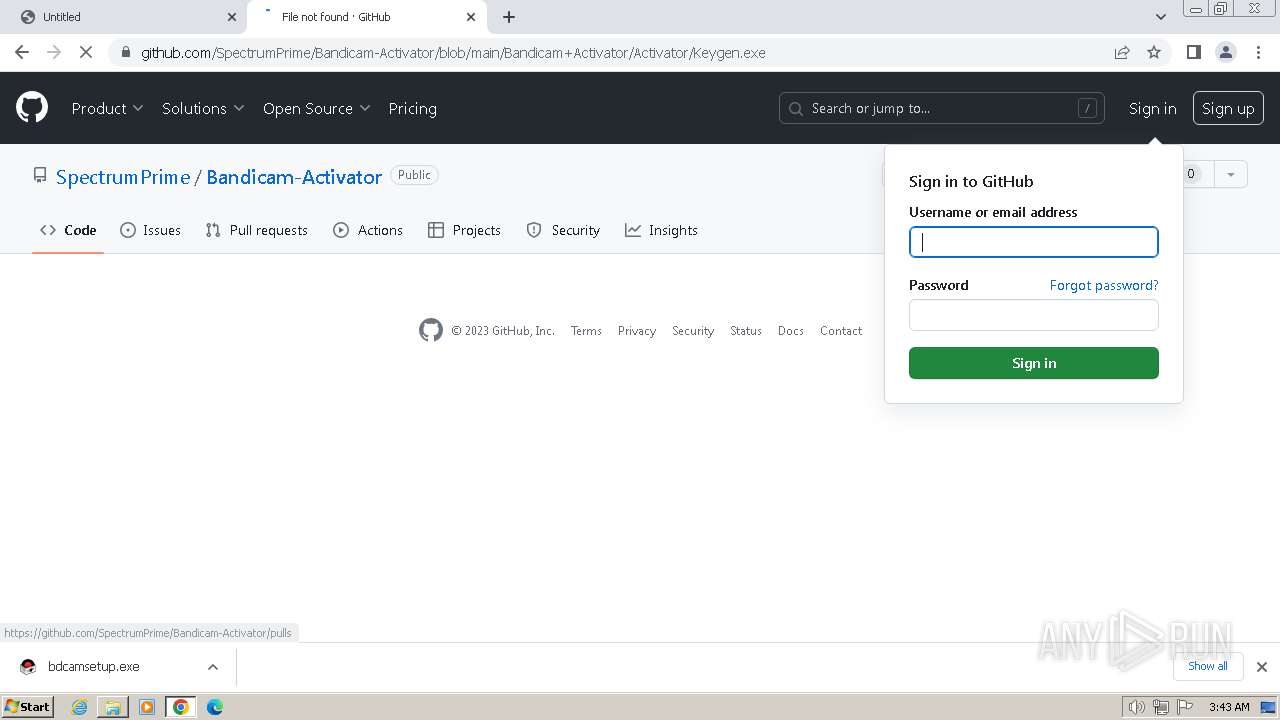Open the footer Status link
This screenshot has height=720, width=1280.
click(x=746, y=331)
